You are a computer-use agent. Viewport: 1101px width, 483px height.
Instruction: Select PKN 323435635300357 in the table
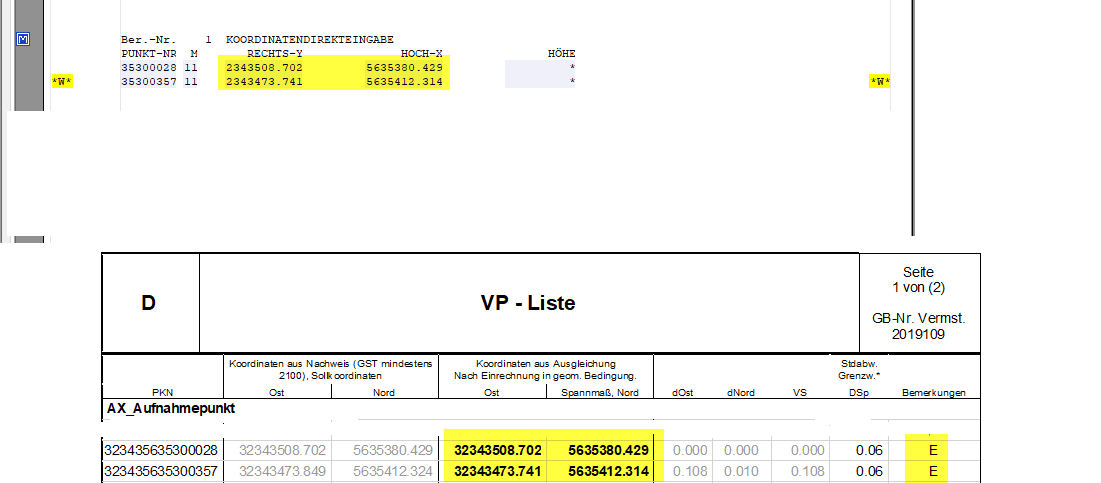[160, 471]
